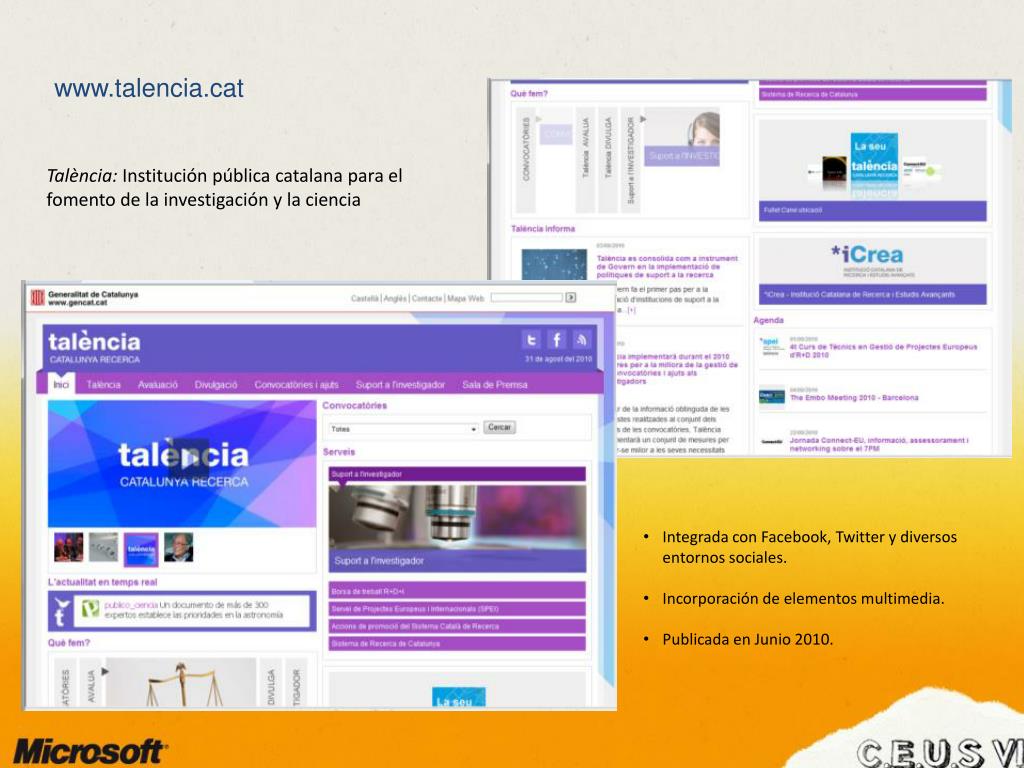This screenshot has height=768, width=1024.
Task: Open Sistema de Recerca de Catalunya link in front window
Action: [x=457, y=644]
